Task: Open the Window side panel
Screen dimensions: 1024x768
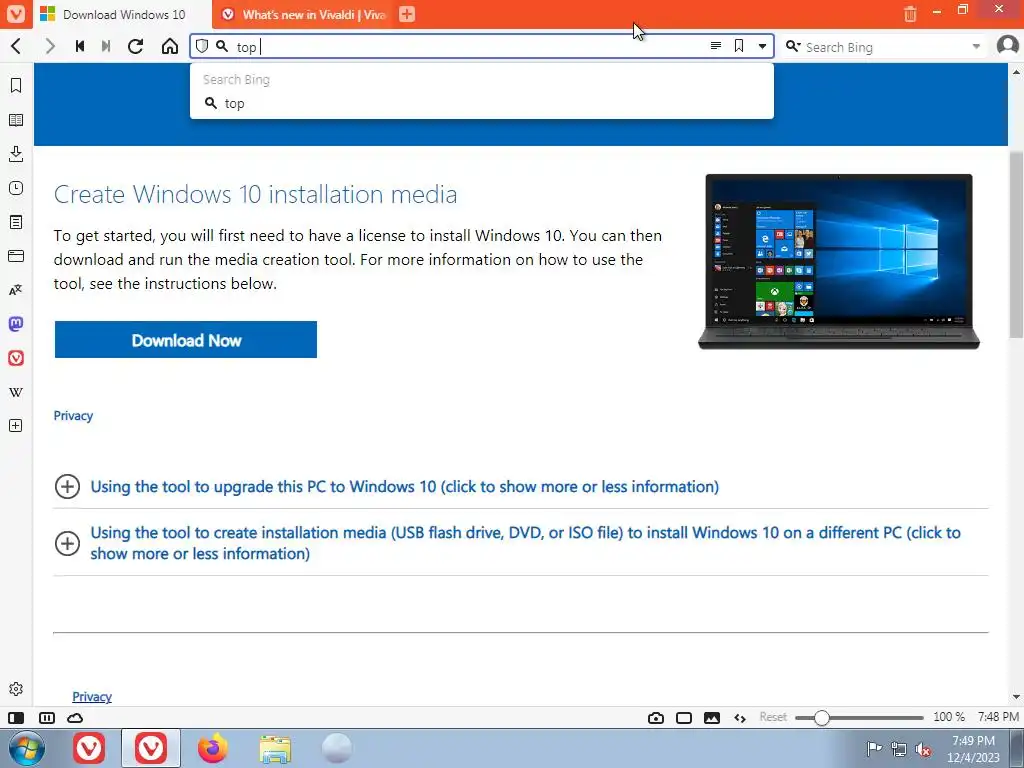Action: tap(16, 256)
